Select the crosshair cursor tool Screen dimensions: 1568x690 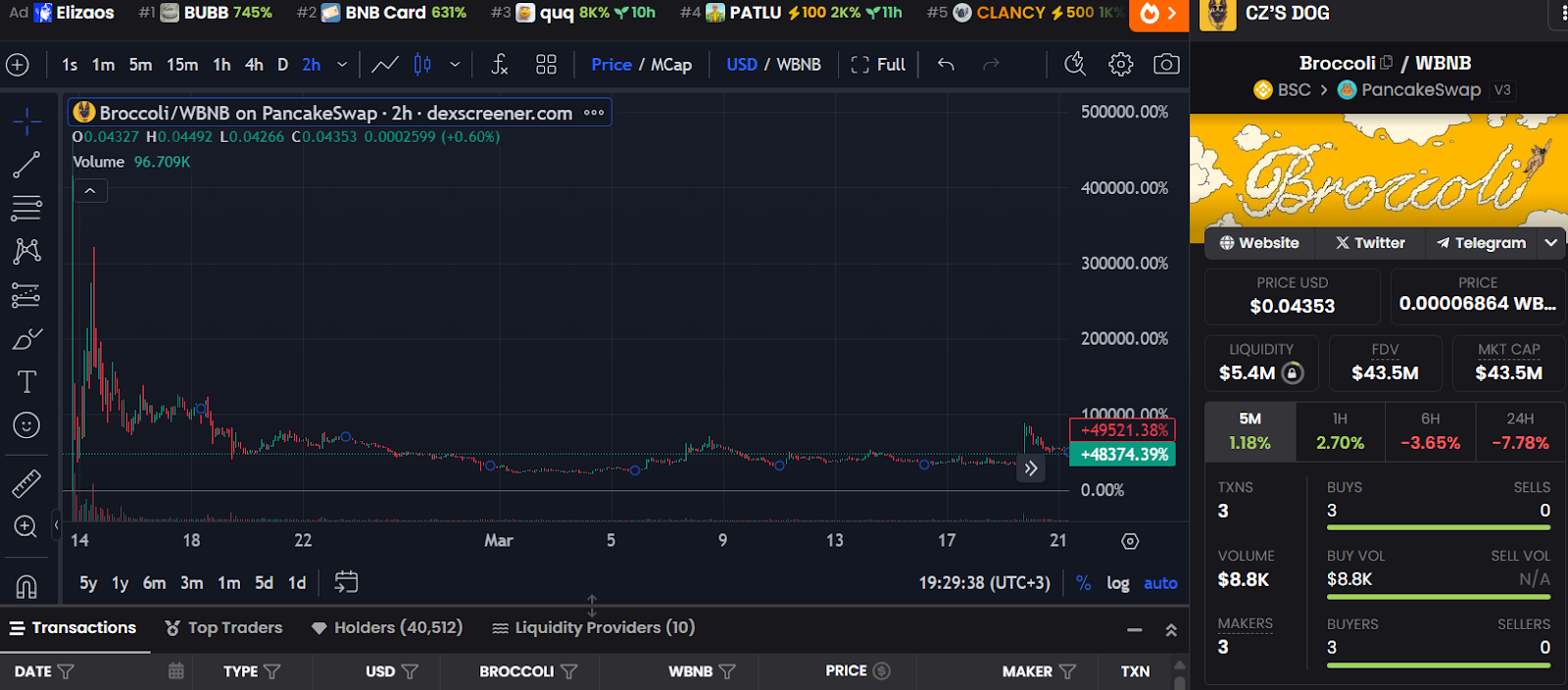pos(26,121)
